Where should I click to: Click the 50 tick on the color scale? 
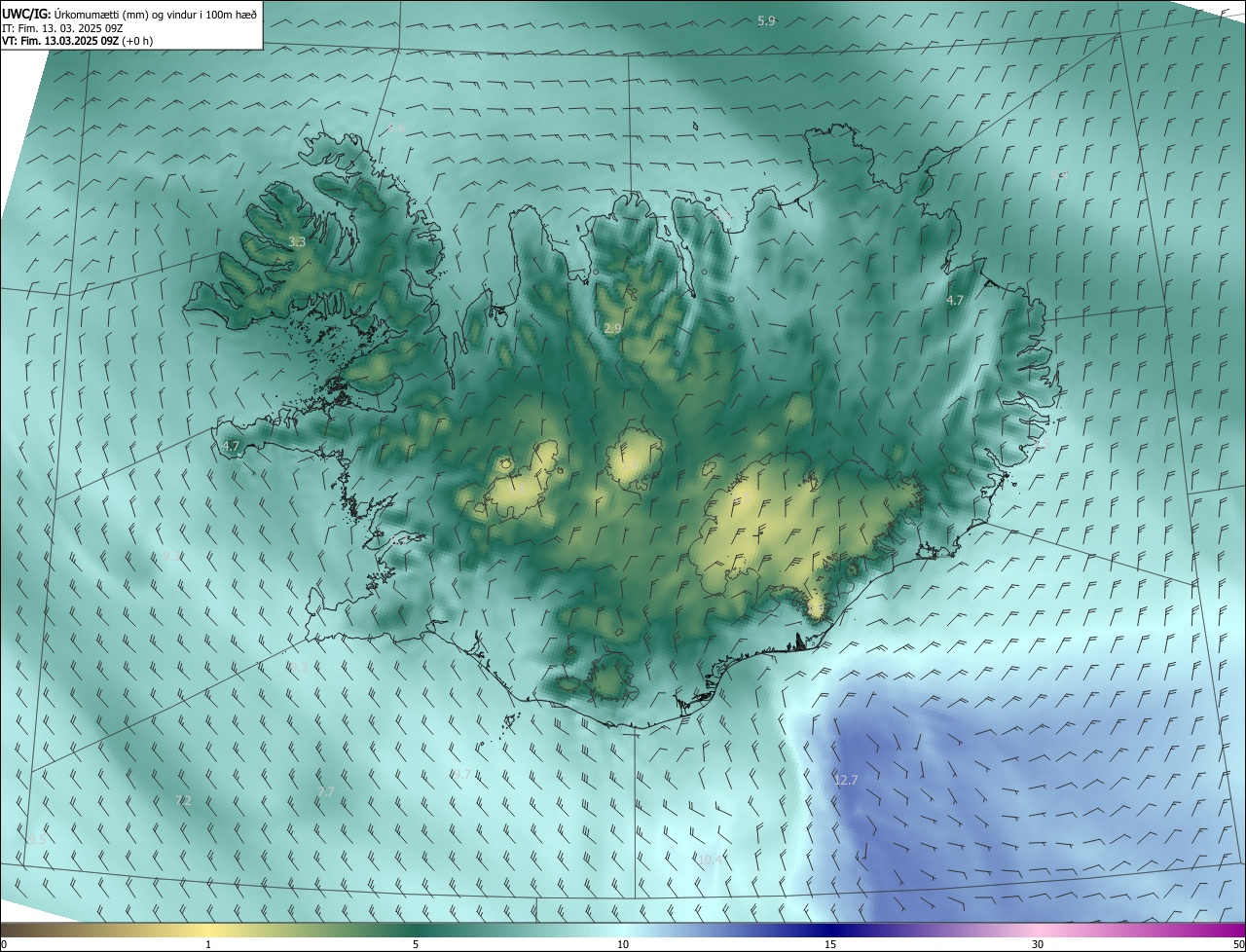[1238, 944]
